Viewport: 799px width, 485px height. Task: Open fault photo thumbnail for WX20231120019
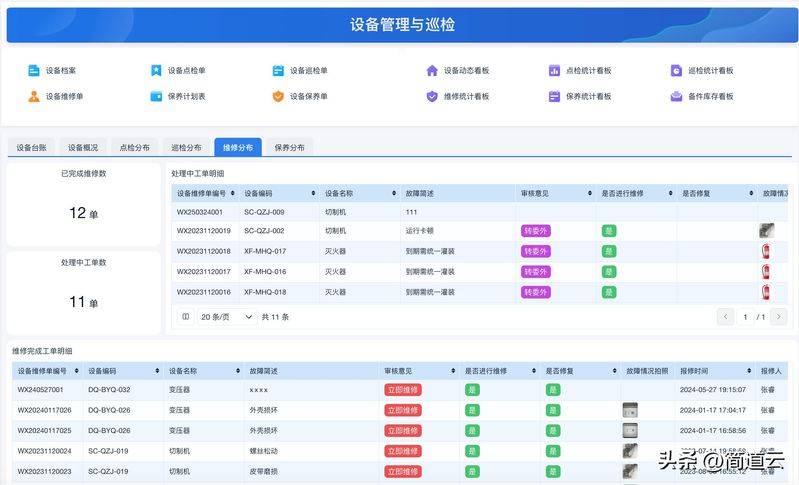[x=766, y=231]
